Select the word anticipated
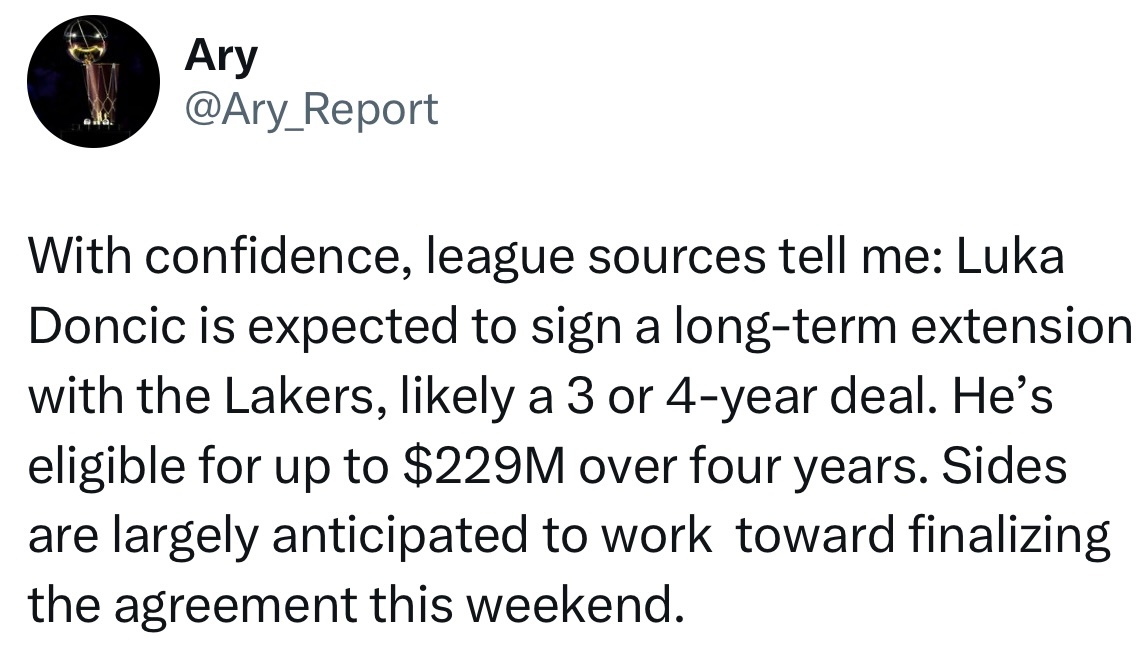Viewport: 1143px width, 653px height. click(399, 536)
